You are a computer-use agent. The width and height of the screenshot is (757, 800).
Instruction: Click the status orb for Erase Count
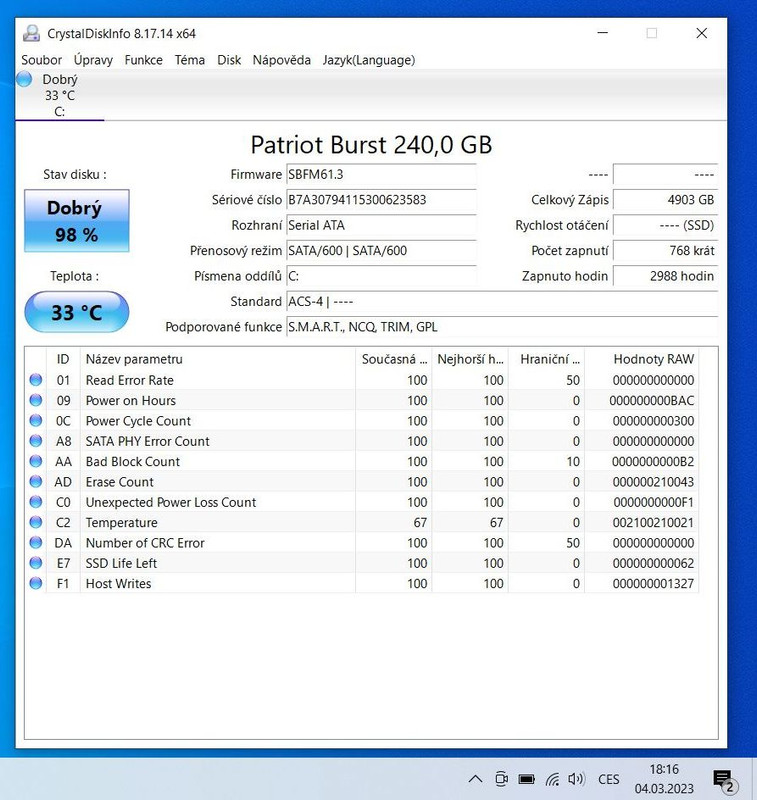[36, 482]
